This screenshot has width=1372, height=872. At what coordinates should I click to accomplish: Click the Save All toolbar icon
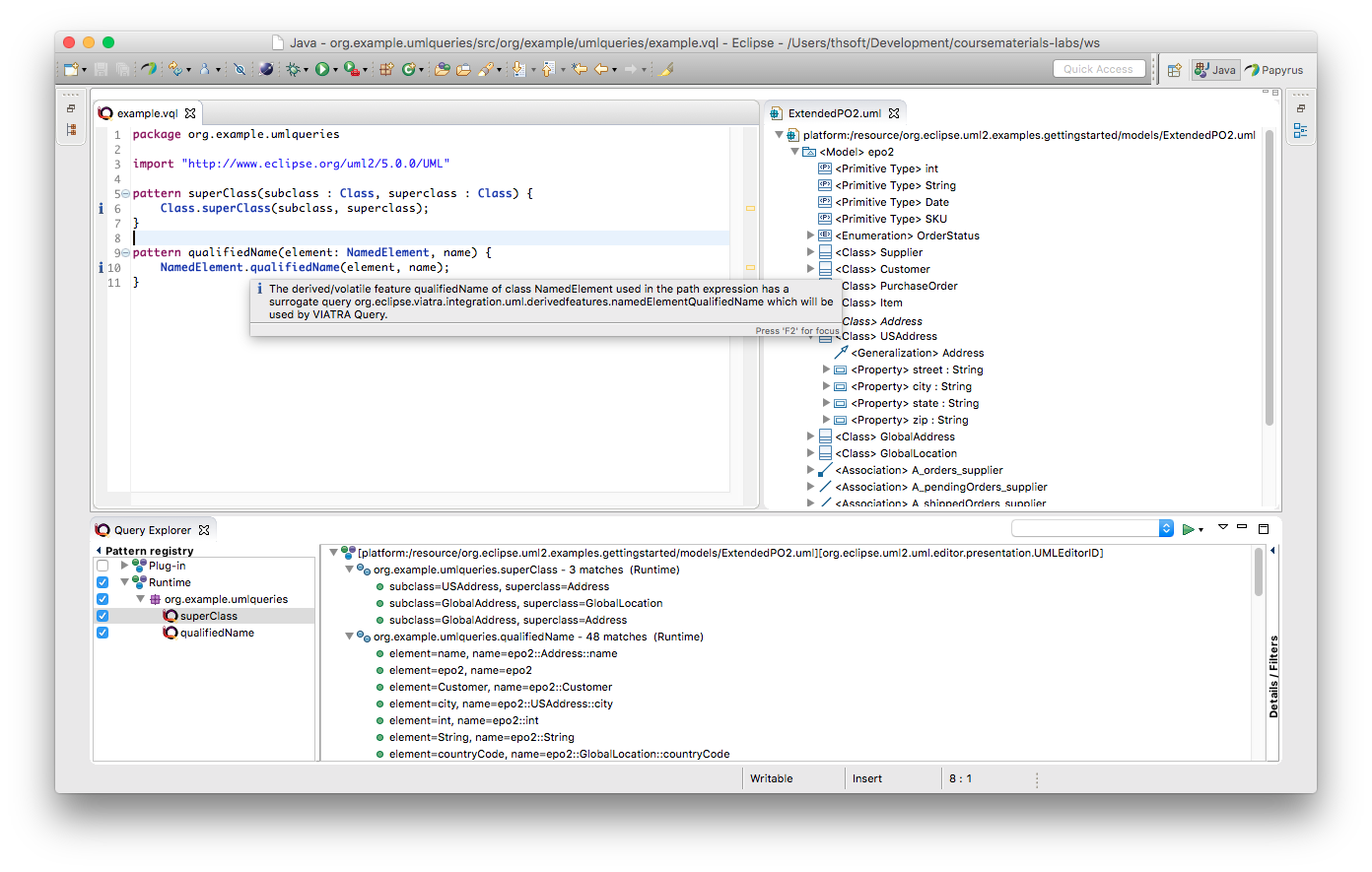(x=122, y=69)
